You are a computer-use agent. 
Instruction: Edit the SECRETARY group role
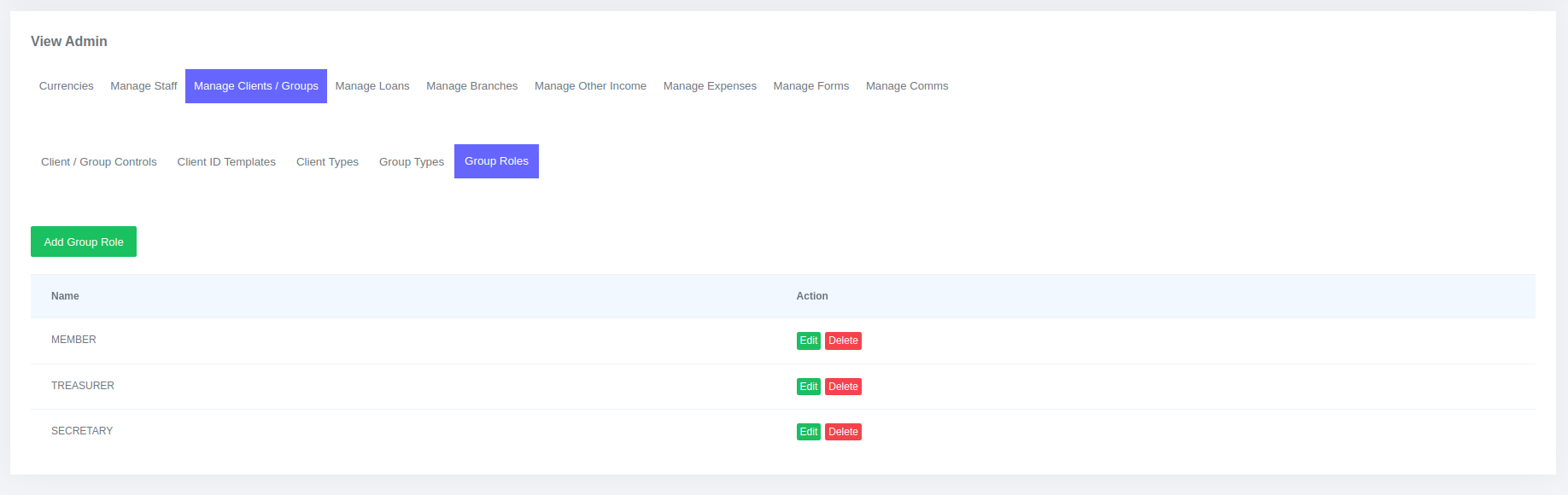point(808,432)
